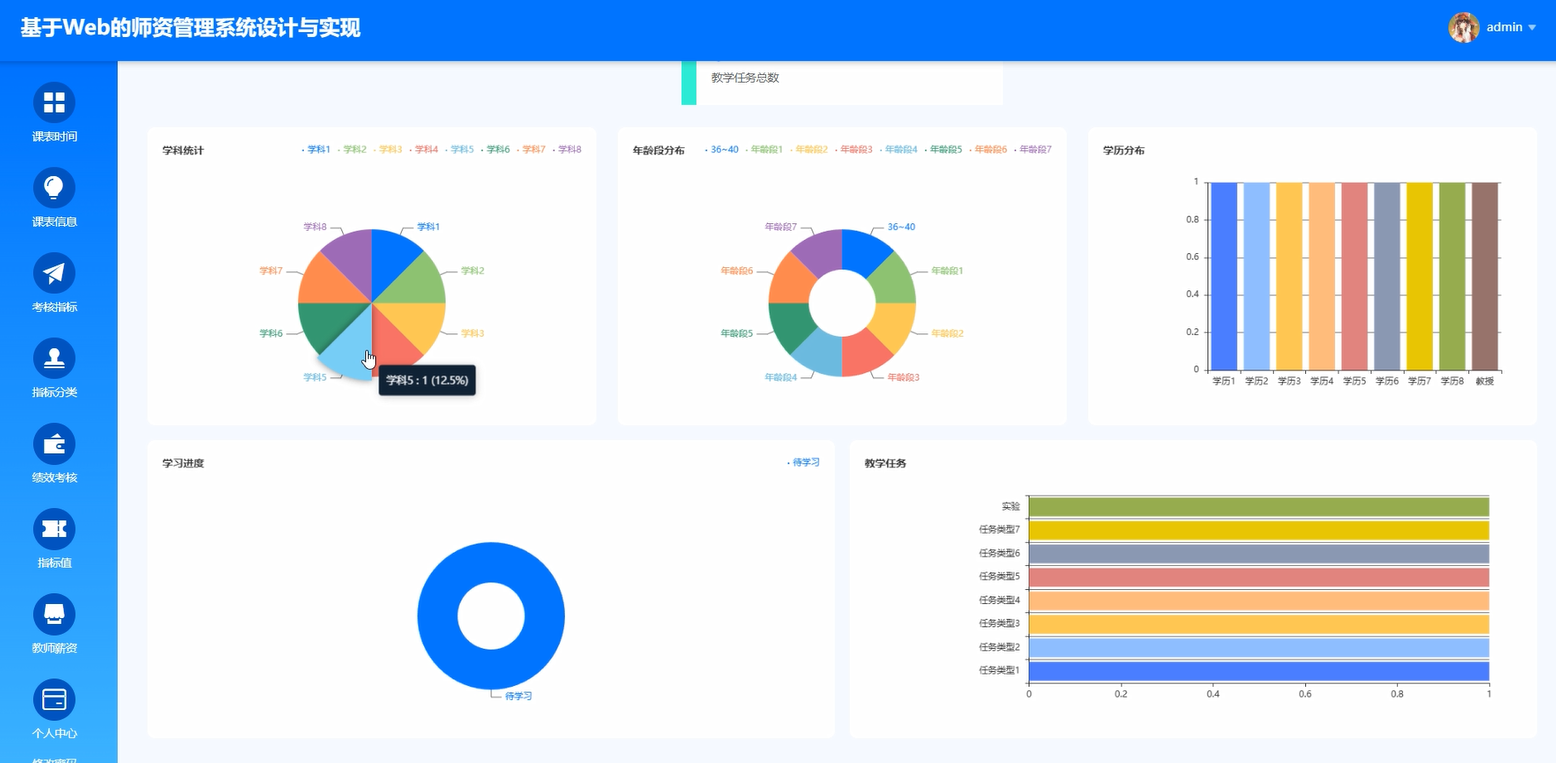Open the 考核指标 paper plane icon

[54, 273]
